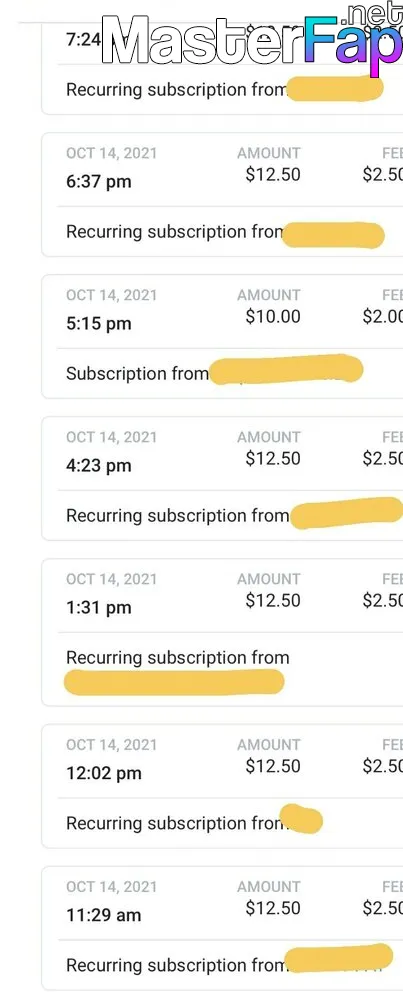Click the AMOUNT label in 11:29 am entry
Viewport: 403px width, 1000px height.
(x=268, y=886)
